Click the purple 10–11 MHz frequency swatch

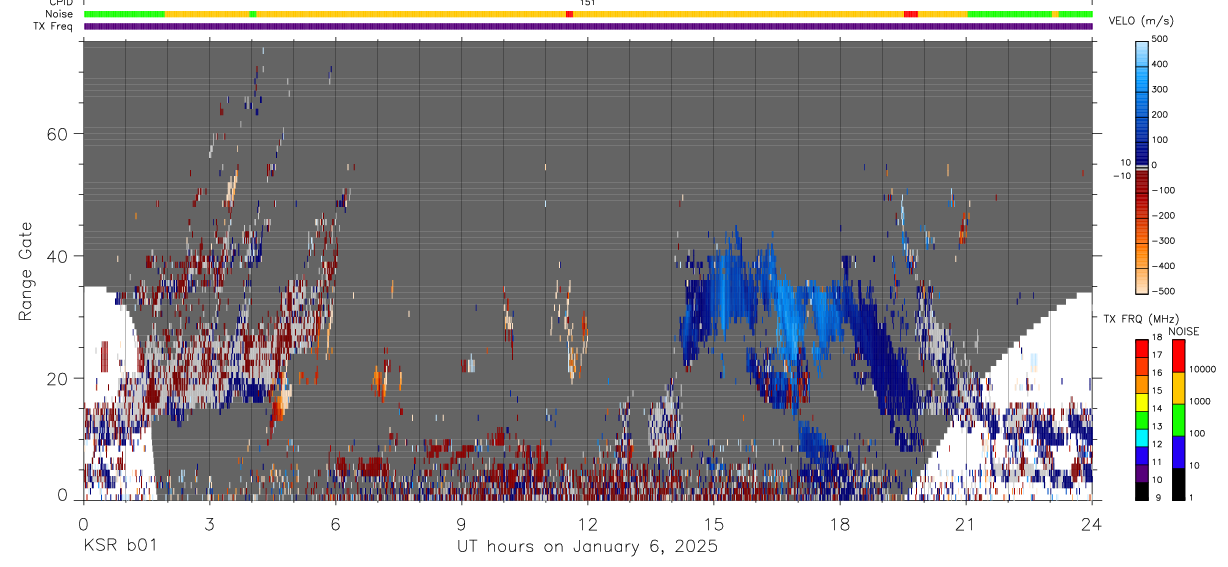point(1142,473)
